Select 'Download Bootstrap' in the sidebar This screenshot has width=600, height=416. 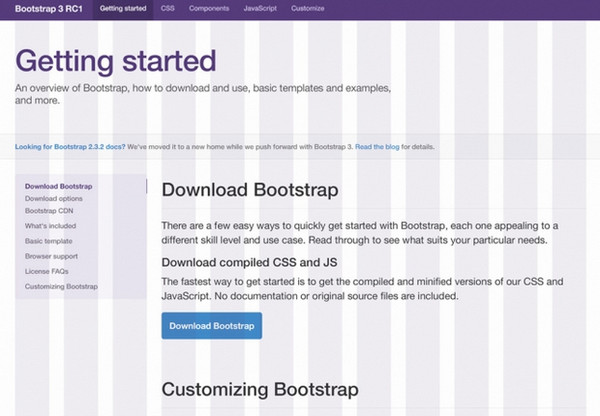point(59,186)
